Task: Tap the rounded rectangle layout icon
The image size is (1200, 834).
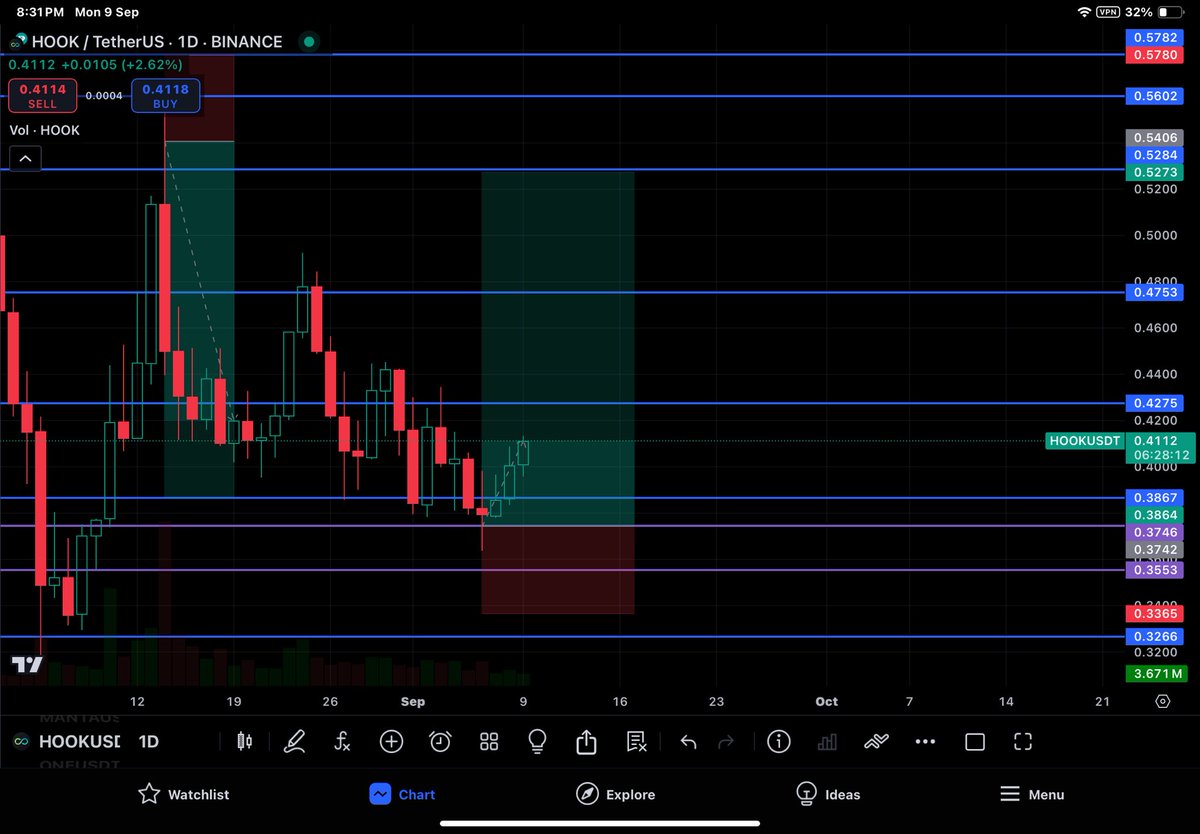Action: click(974, 742)
